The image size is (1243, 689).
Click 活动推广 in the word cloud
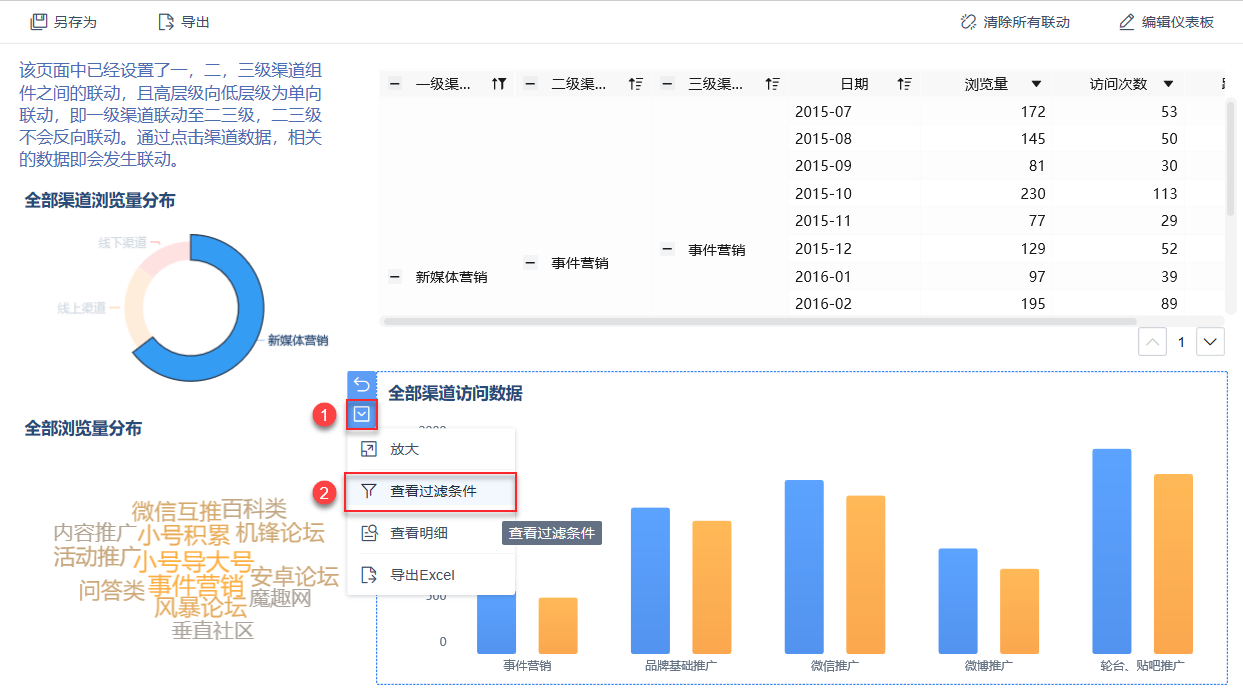(x=98, y=556)
